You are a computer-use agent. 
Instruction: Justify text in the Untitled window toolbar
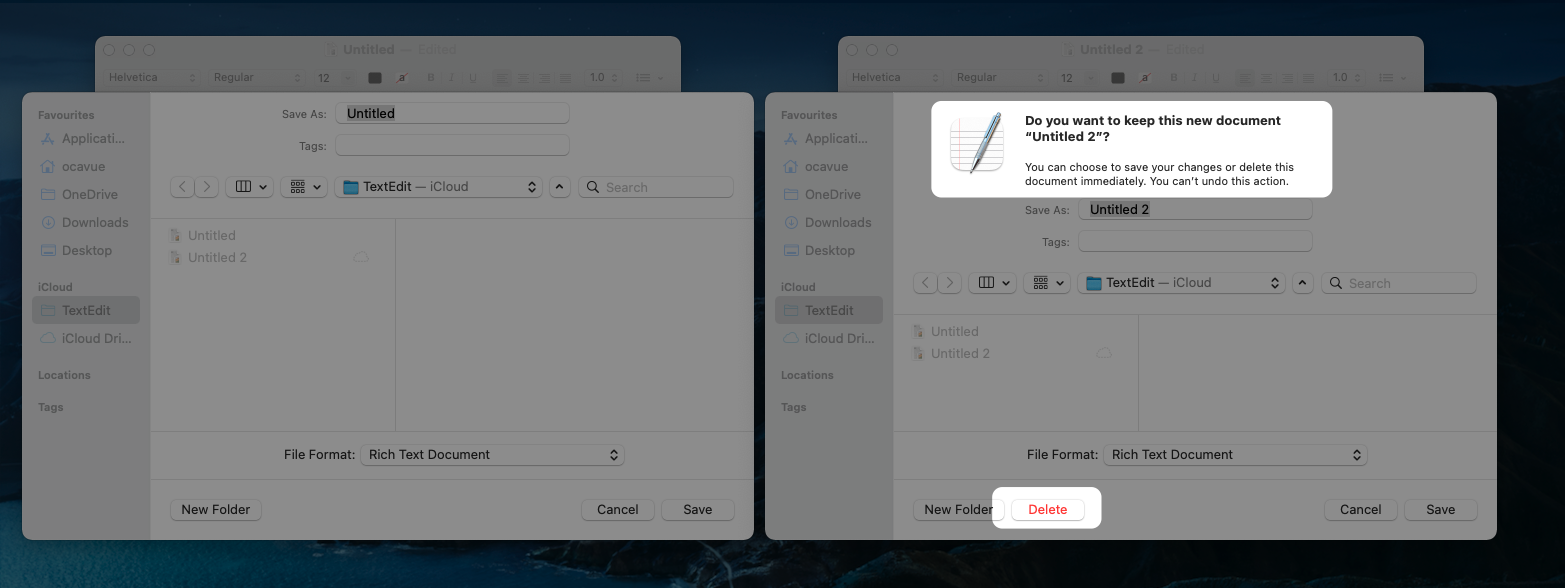tap(565, 77)
